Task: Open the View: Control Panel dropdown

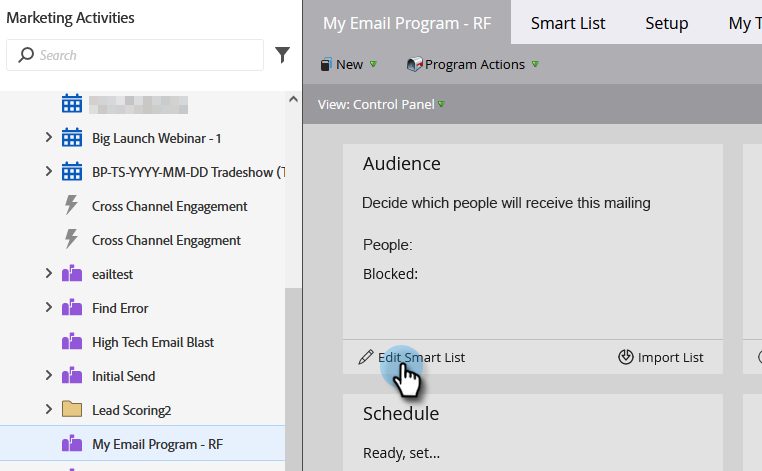Action: click(381, 104)
